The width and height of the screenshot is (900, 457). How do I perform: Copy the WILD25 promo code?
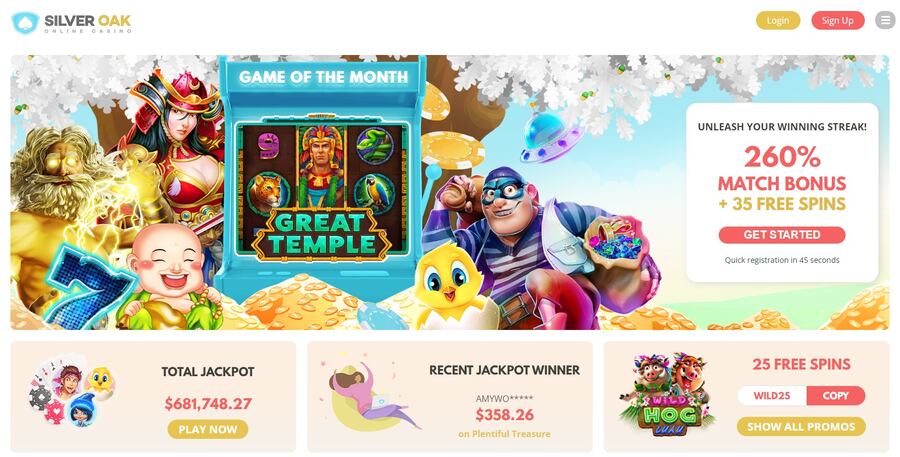click(835, 396)
